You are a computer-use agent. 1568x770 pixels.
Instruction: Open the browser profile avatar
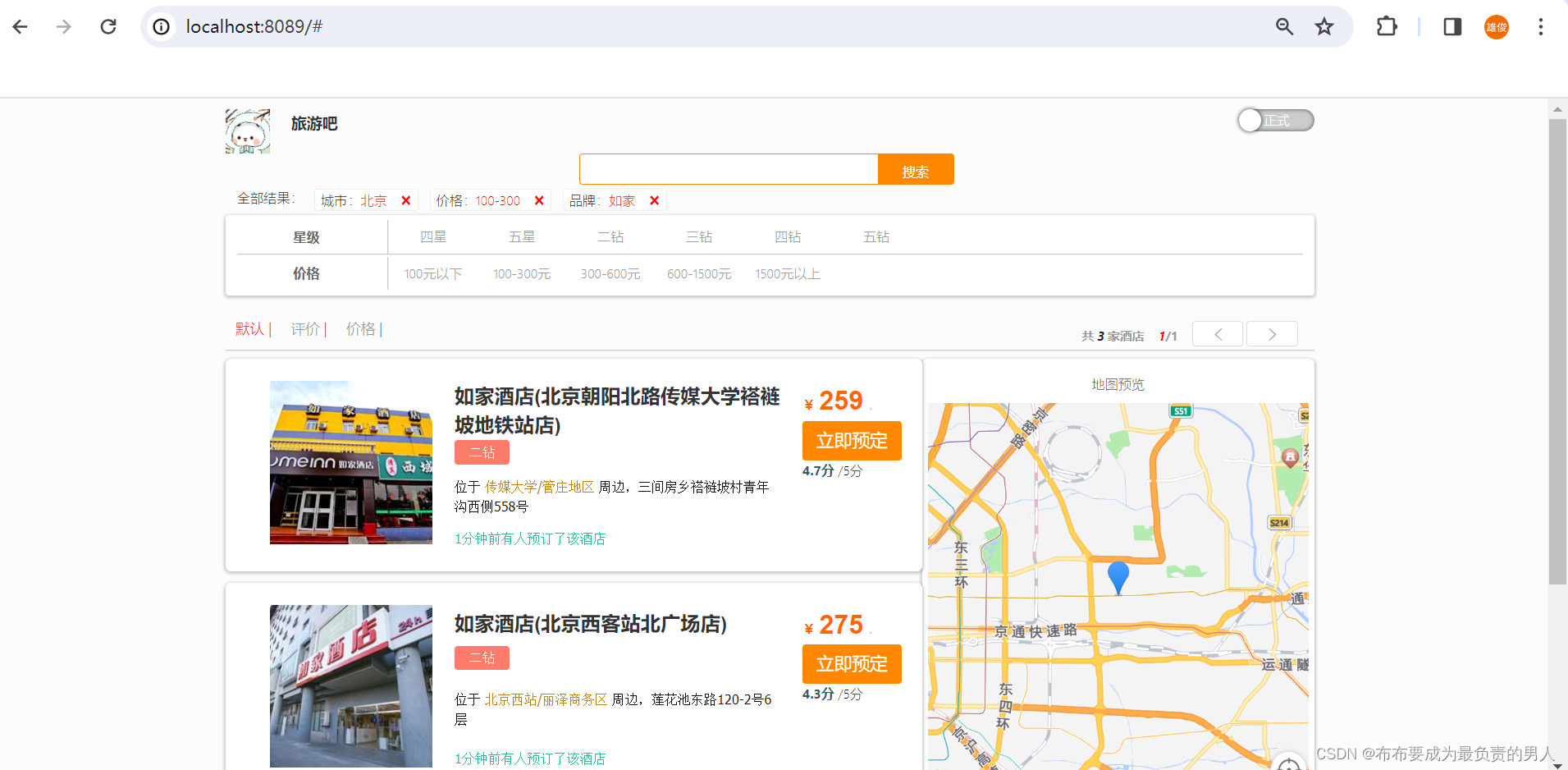pyautogui.click(x=1497, y=27)
